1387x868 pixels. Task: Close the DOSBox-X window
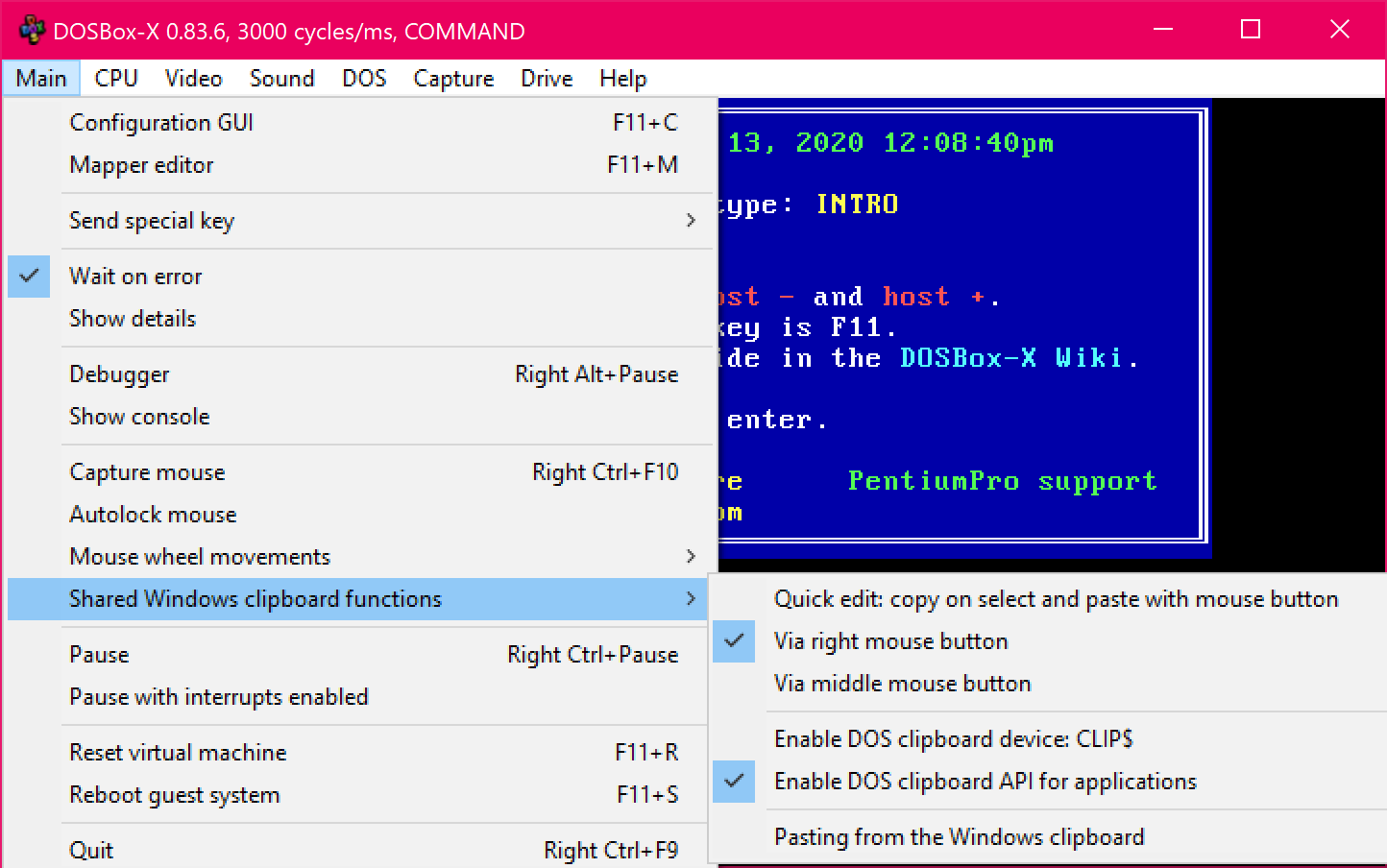1340,30
